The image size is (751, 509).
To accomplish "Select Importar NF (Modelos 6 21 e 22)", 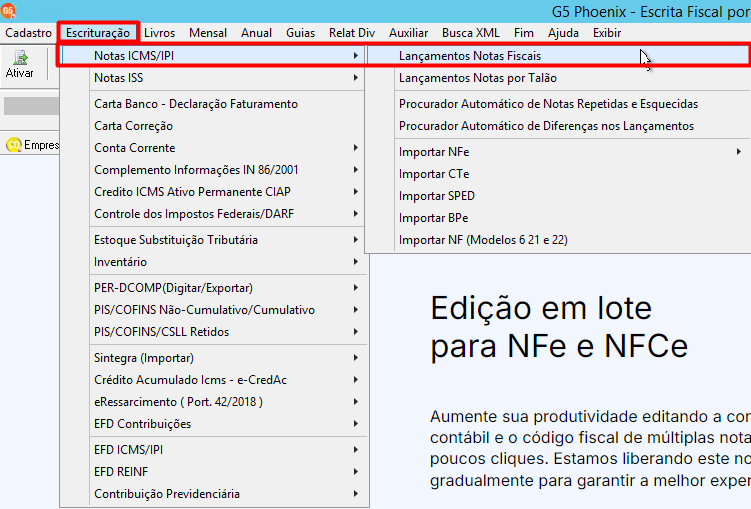I will pyautogui.click(x=558, y=240).
